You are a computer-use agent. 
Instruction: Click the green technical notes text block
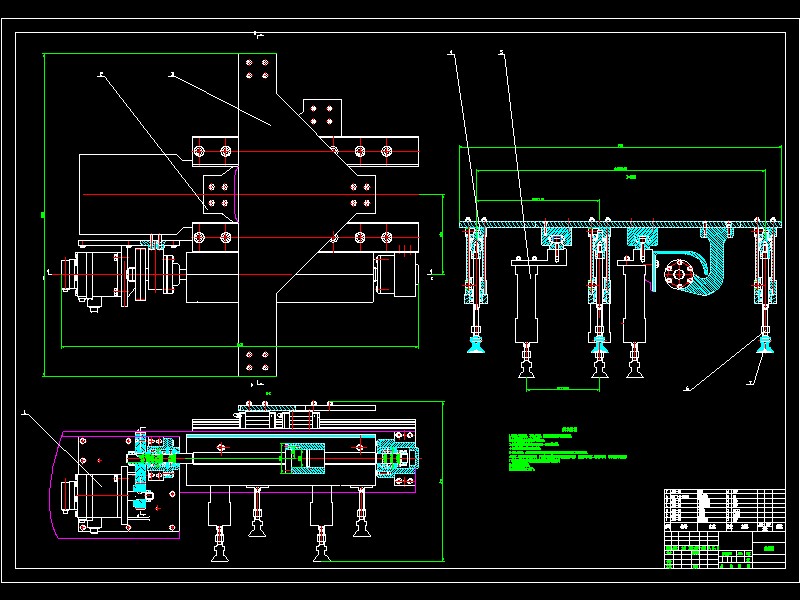tap(567, 449)
